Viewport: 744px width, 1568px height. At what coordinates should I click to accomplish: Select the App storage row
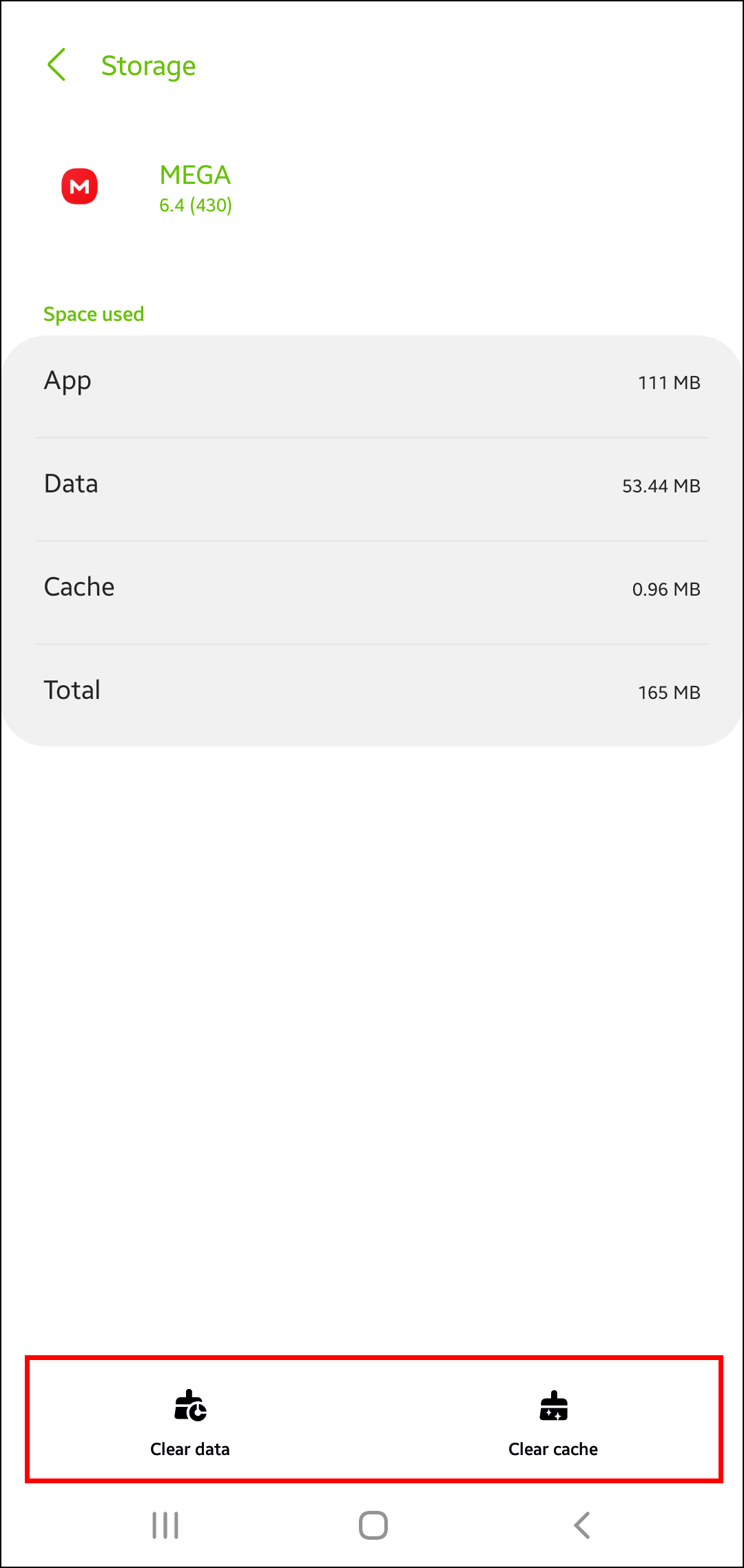click(x=372, y=383)
